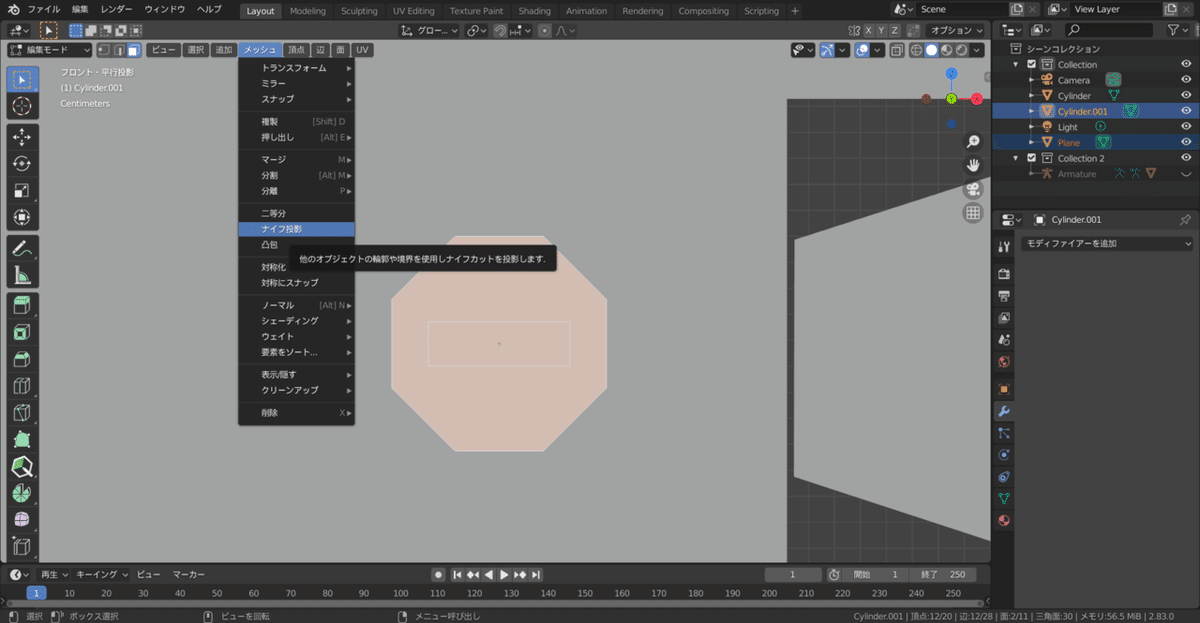The height and width of the screenshot is (623, 1200).
Task: Open the トランスフォーム submenu
Action: click(296, 68)
